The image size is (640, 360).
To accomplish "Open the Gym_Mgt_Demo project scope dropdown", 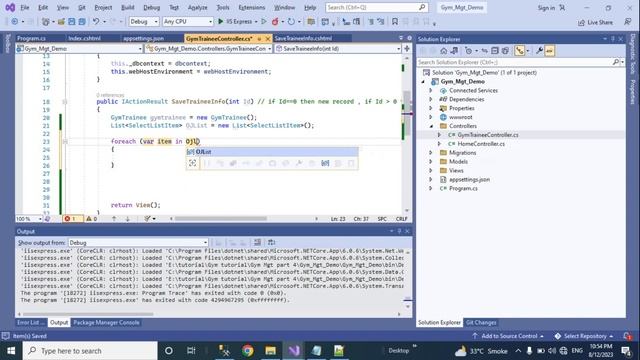I will (79, 49).
